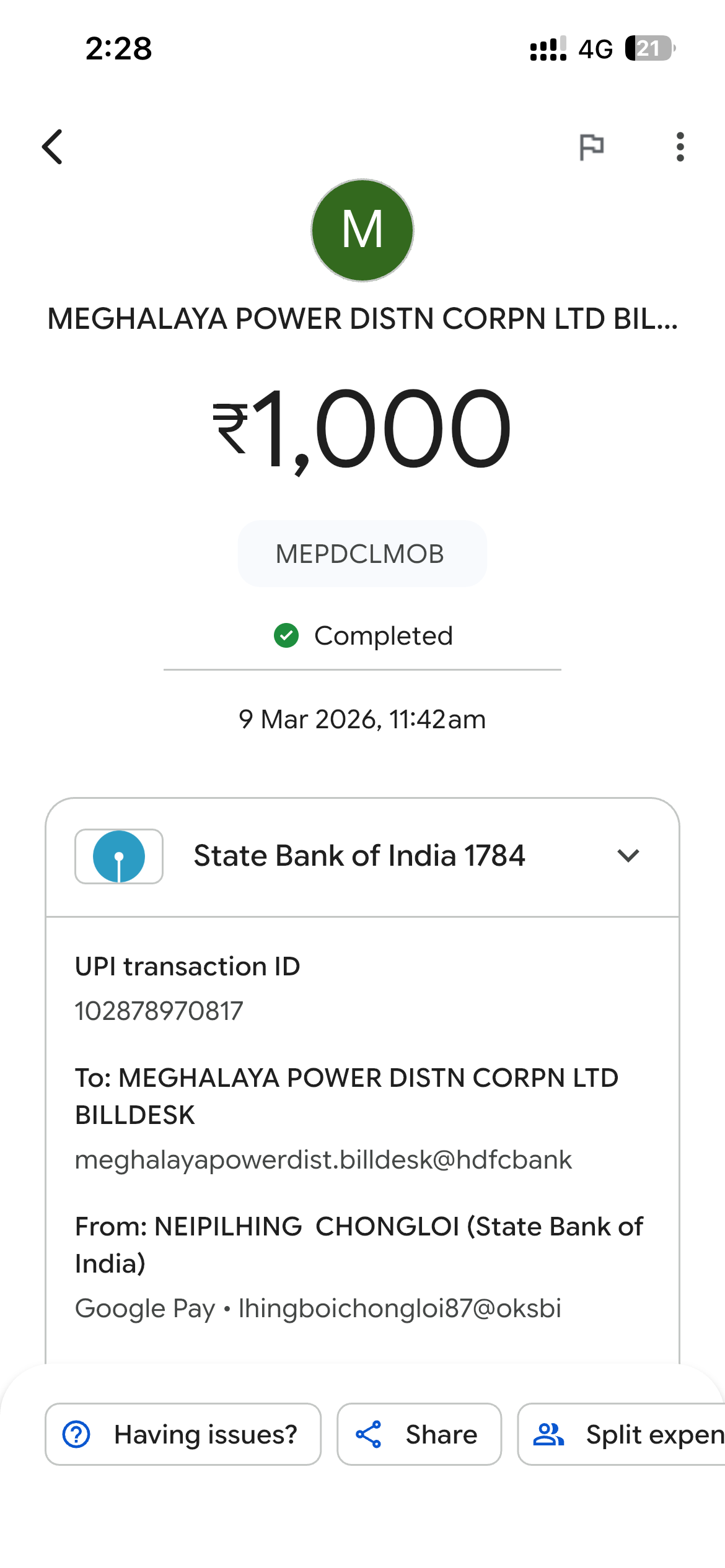Tap the UPI transaction ID number 102878970817
The height and width of the screenshot is (1568, 725).
[x=159, y=1011]
